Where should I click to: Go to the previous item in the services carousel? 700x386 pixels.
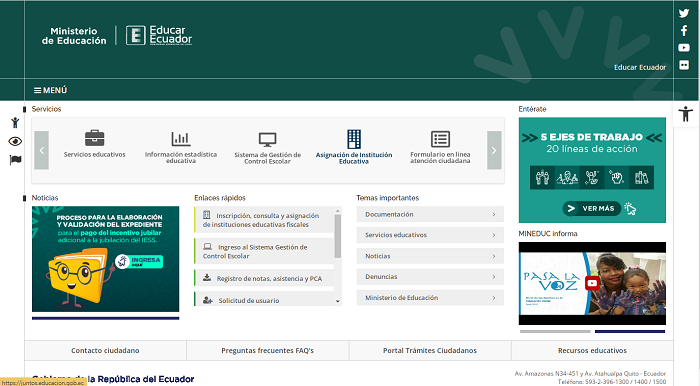42,150
